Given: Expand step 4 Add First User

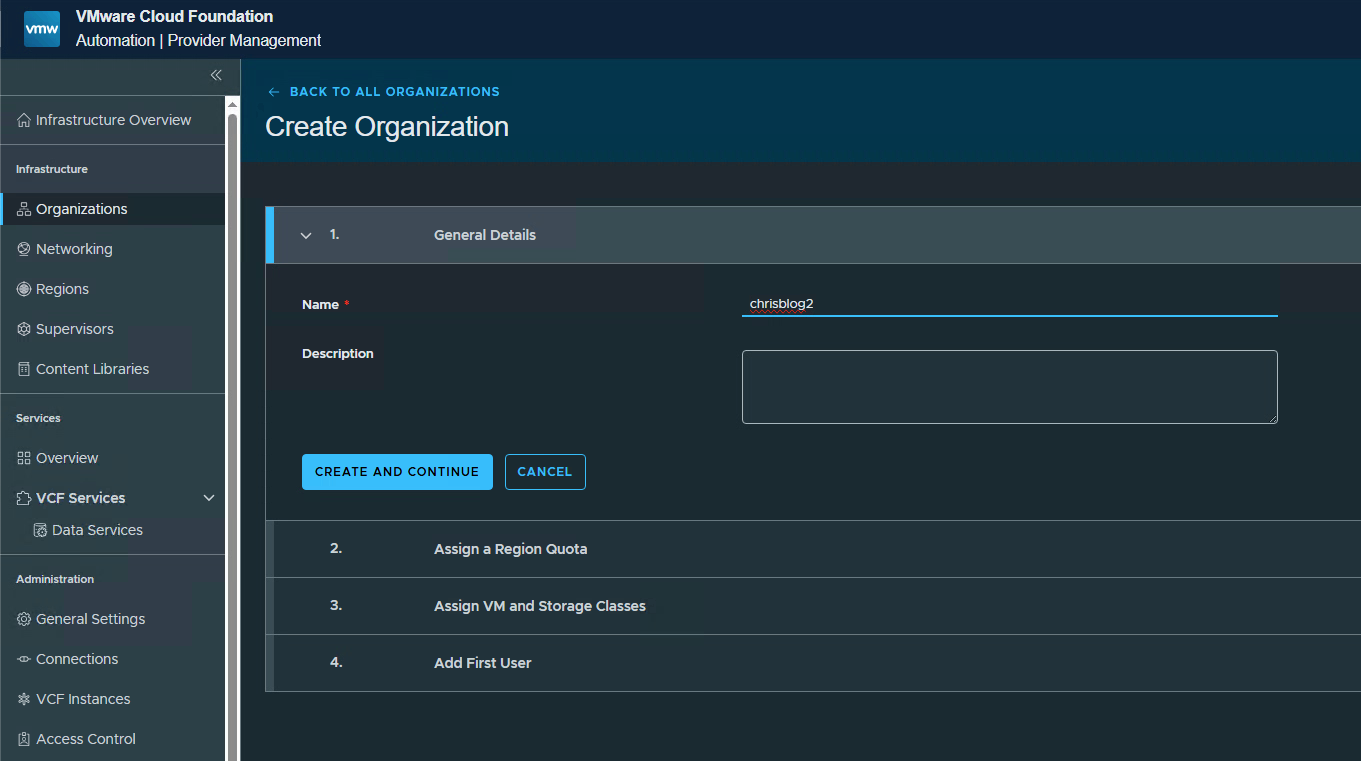Looking at the screenshot, I should [x=813, y=663].
